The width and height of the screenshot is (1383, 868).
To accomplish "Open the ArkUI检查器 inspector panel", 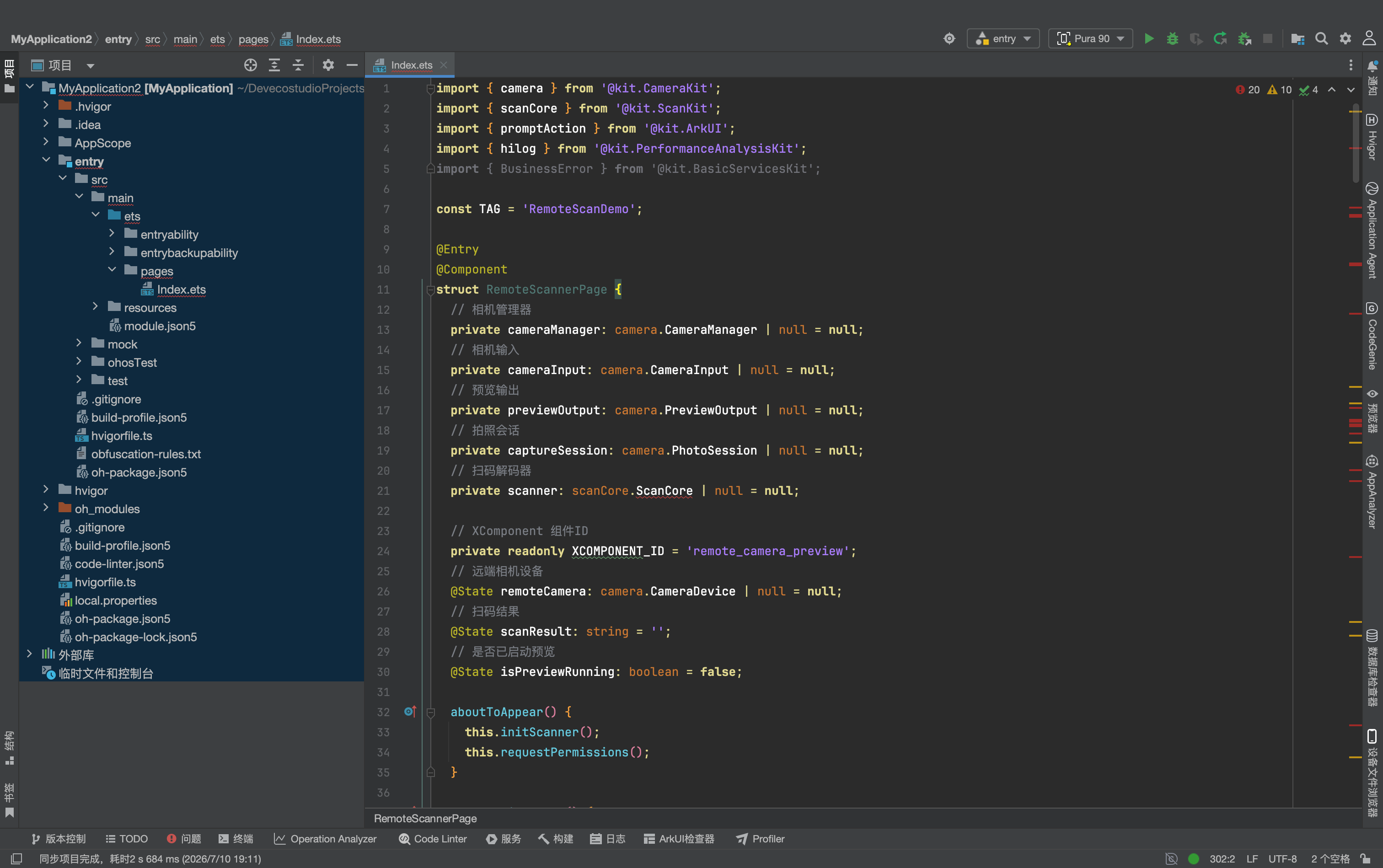I will 679,839.
